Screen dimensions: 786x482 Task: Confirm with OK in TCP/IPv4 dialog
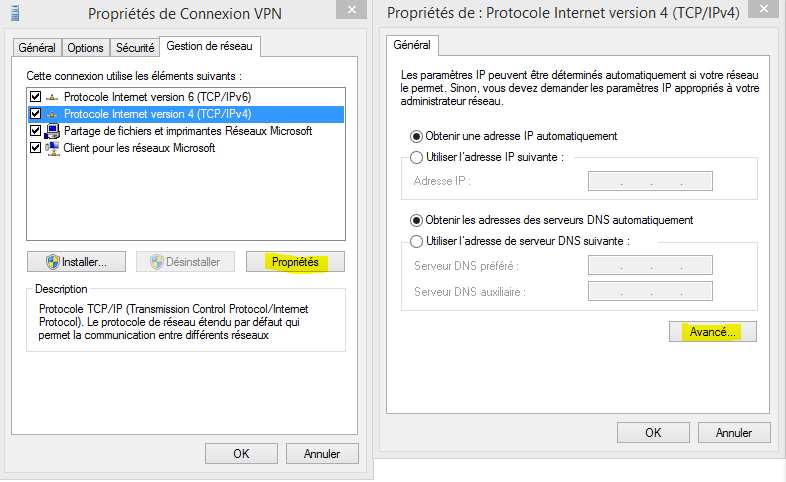653,433
